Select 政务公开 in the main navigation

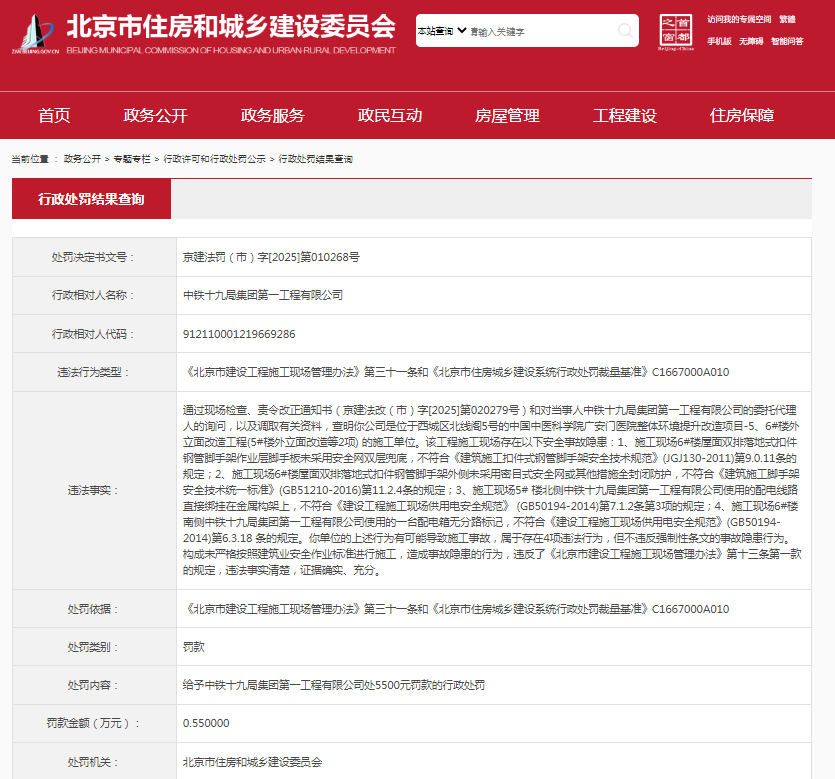(155, 116)
